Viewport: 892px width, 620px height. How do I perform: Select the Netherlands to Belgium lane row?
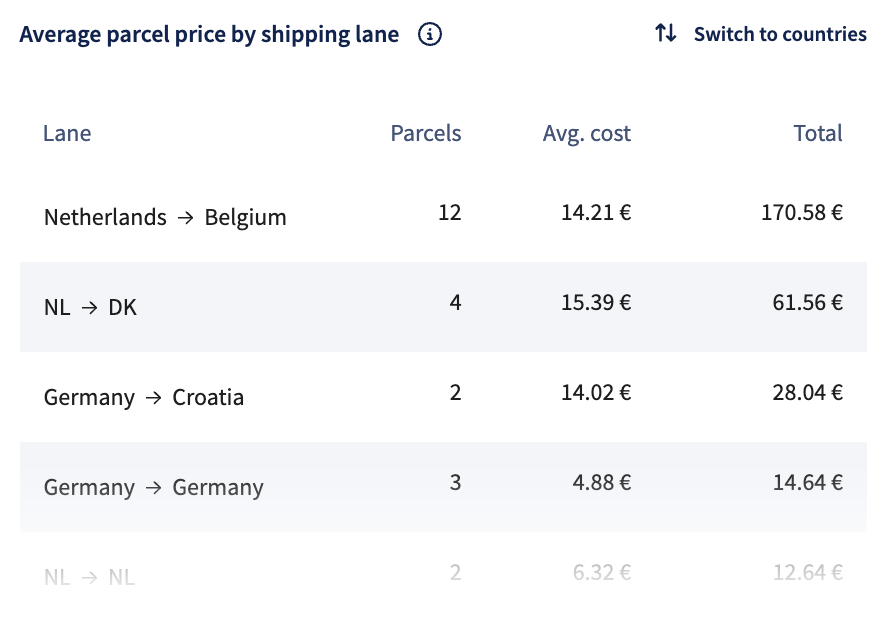[x=443, y=217]
